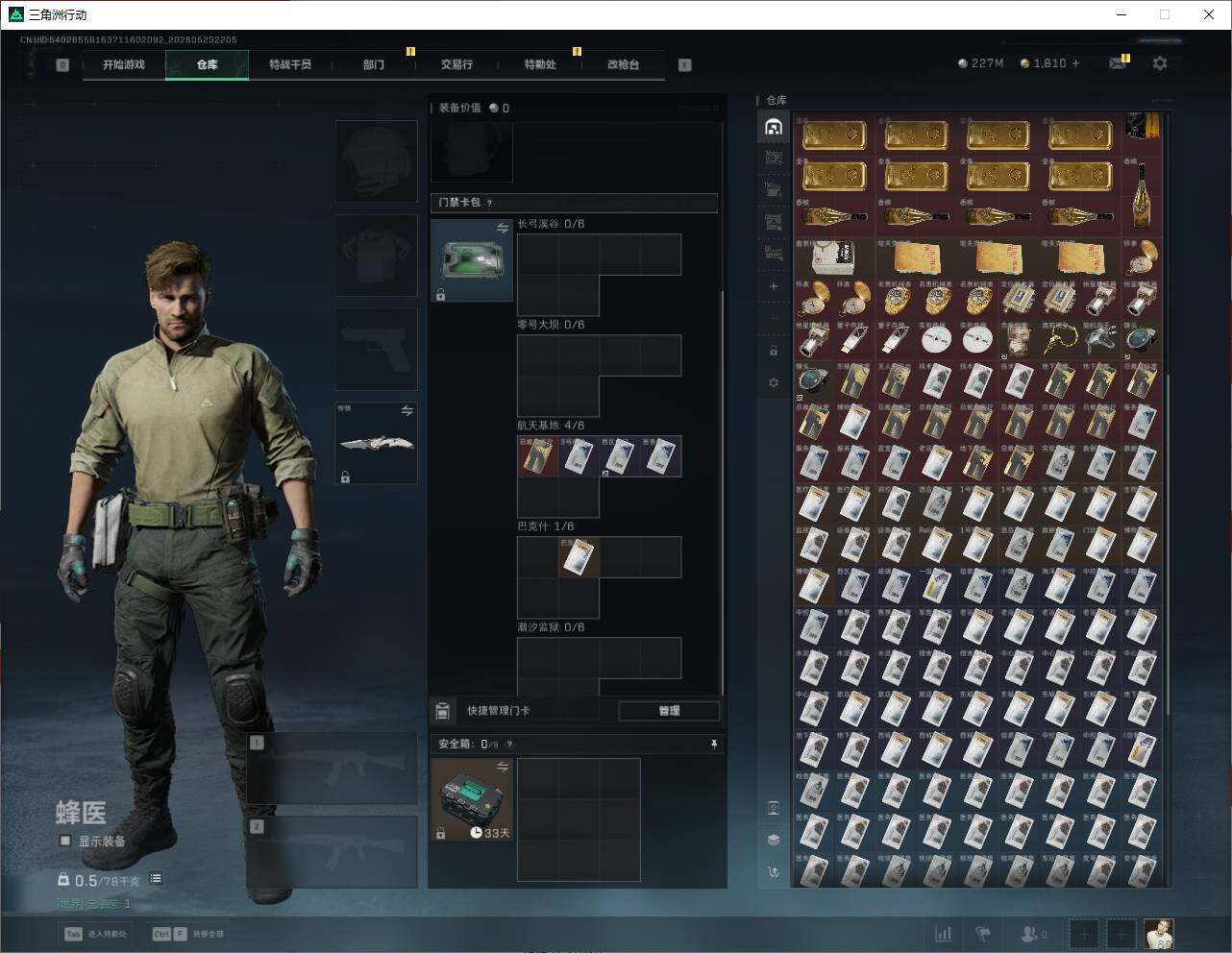
Task: Toggle the 显示装备 checkbox
Action: (65, 841)
